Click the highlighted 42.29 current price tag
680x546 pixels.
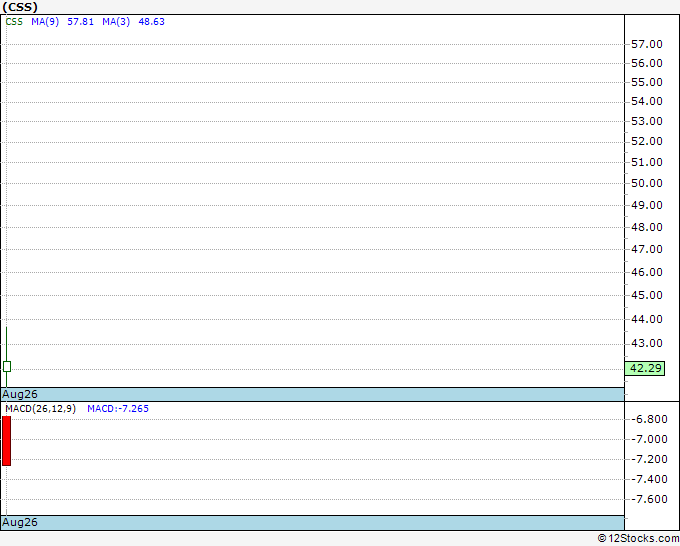(x=645, y=368)
